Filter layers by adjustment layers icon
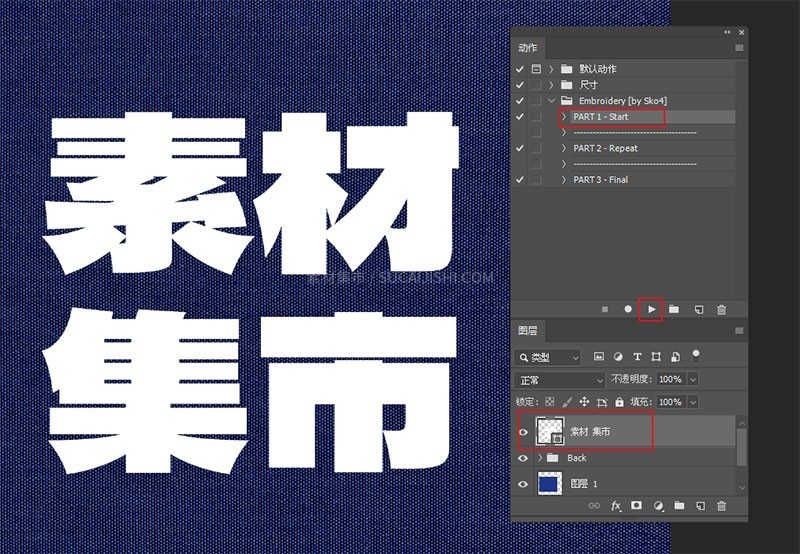 [x=618, y=357]
